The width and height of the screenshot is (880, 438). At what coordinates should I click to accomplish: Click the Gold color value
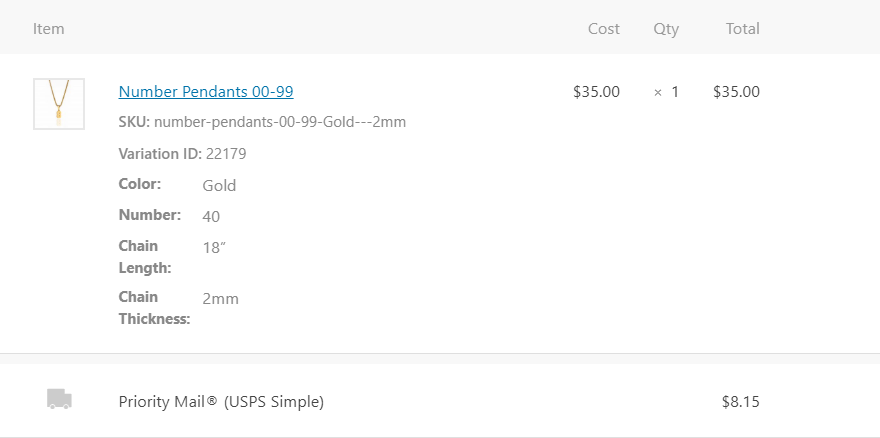click(x=219, y=186)
